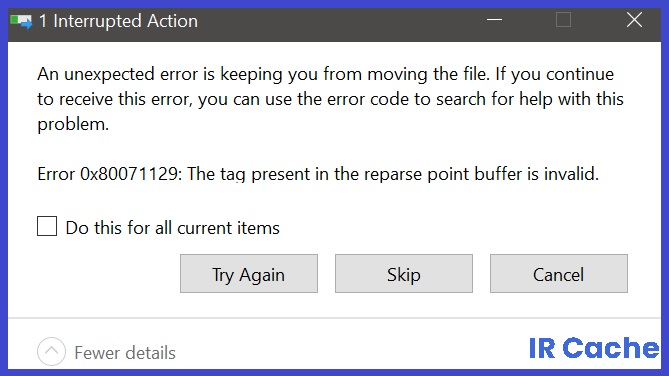Click the Try Again button
Screen dimensions: 669x376
point(249,274)
